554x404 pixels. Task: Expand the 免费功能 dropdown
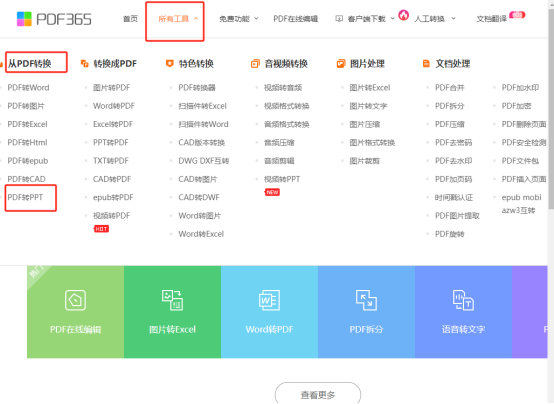(x=238, y=19)
